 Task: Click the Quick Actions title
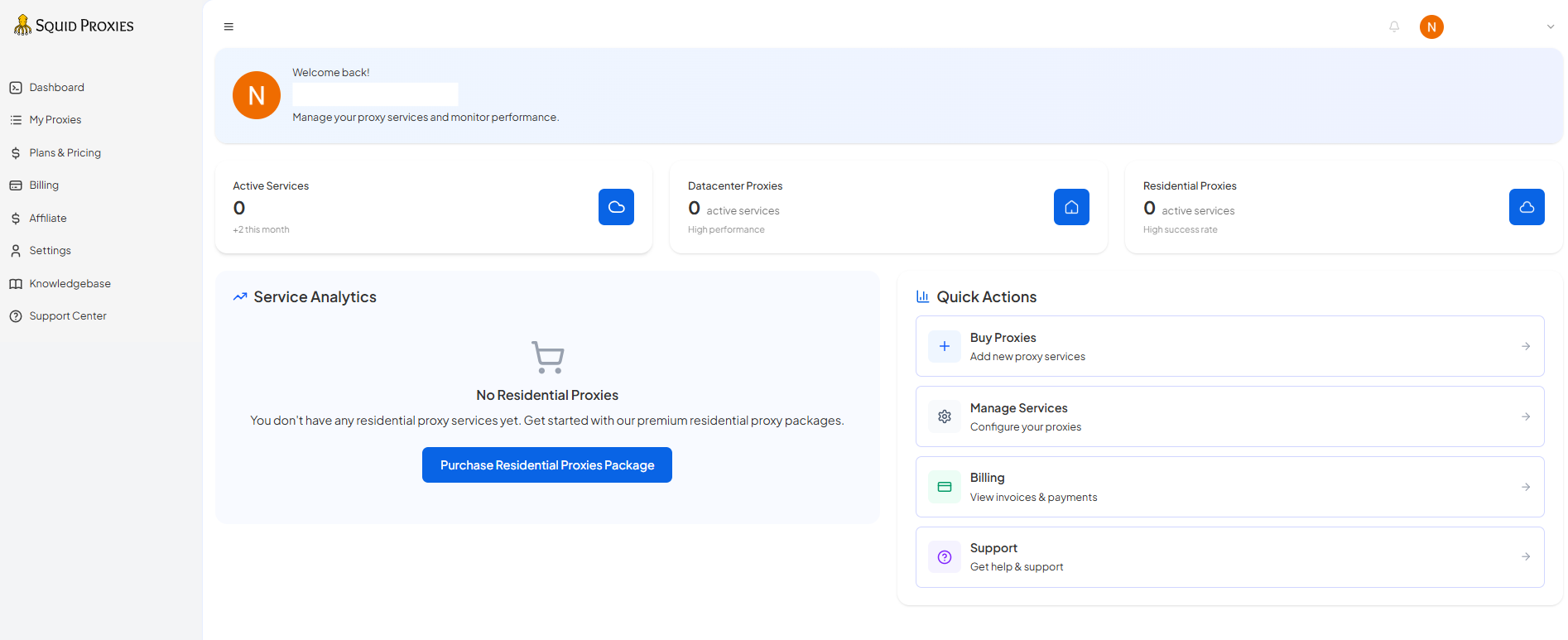click(987, 297)
